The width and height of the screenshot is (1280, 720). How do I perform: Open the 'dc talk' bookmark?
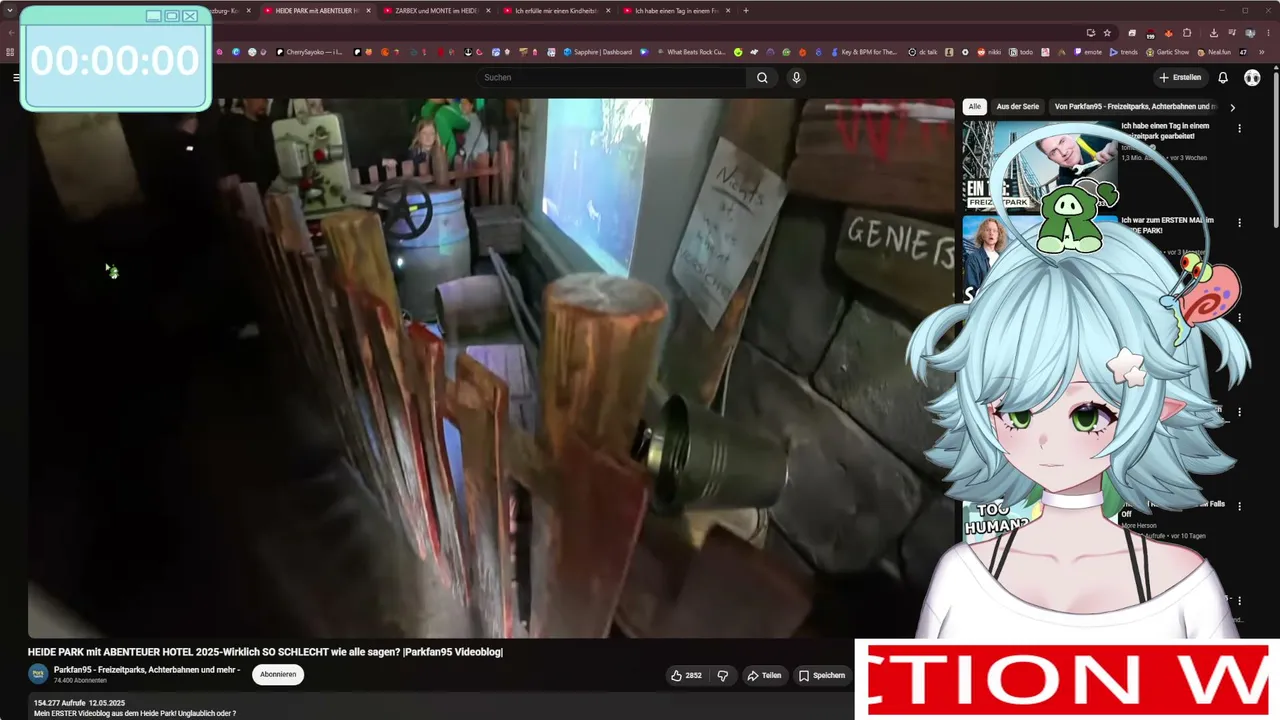pos(925,52)
